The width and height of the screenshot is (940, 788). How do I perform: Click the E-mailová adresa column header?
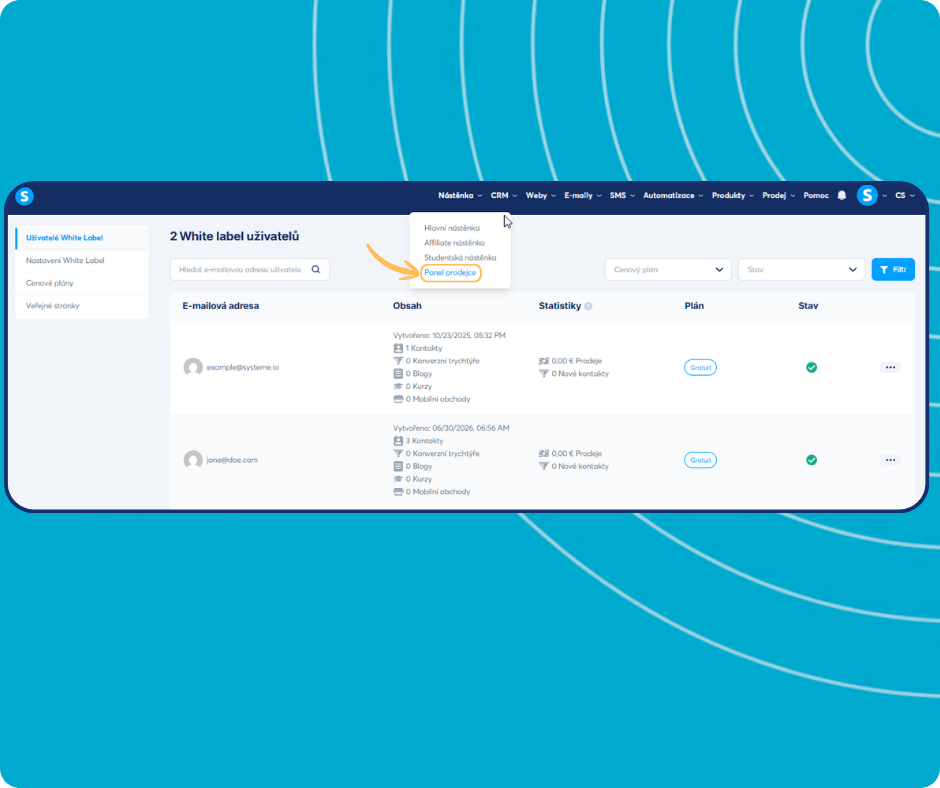coord(221,306)
